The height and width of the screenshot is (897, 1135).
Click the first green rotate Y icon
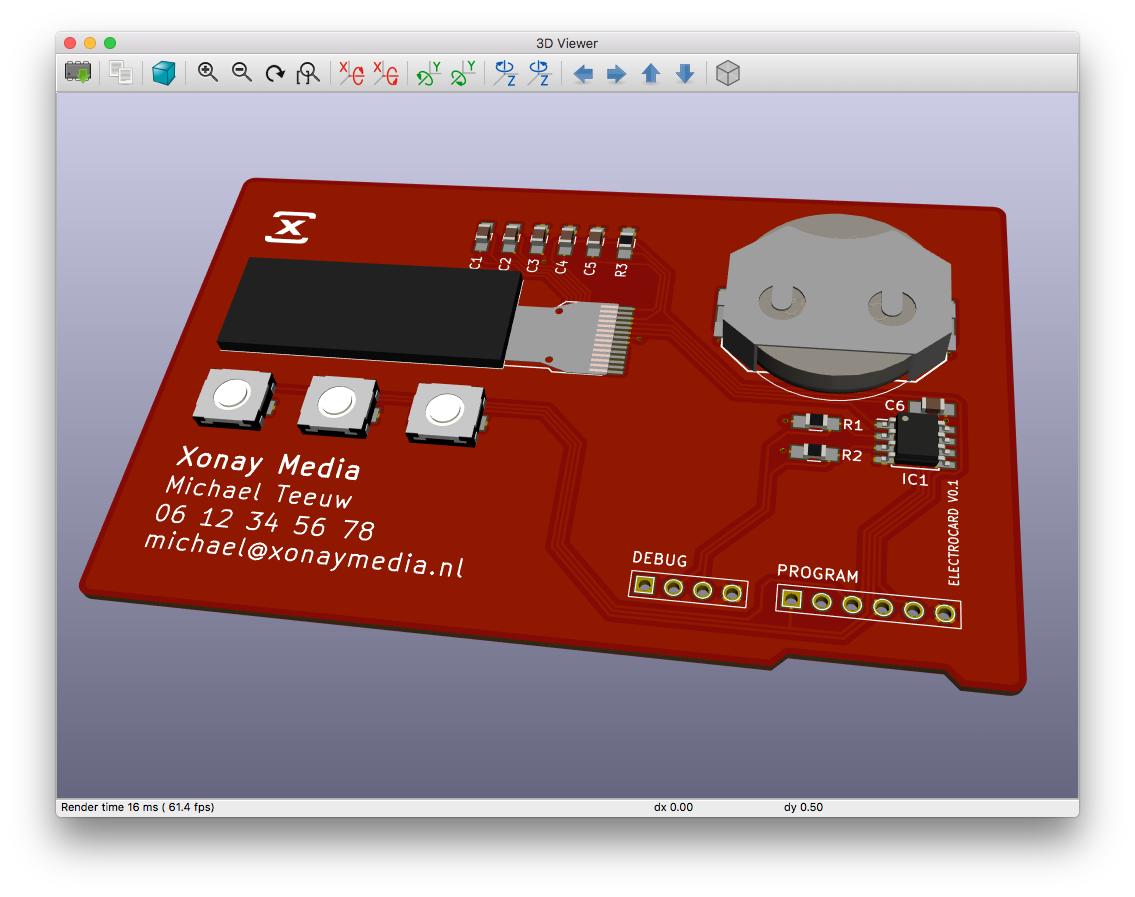pyautogui.click(x=428, y=73)
